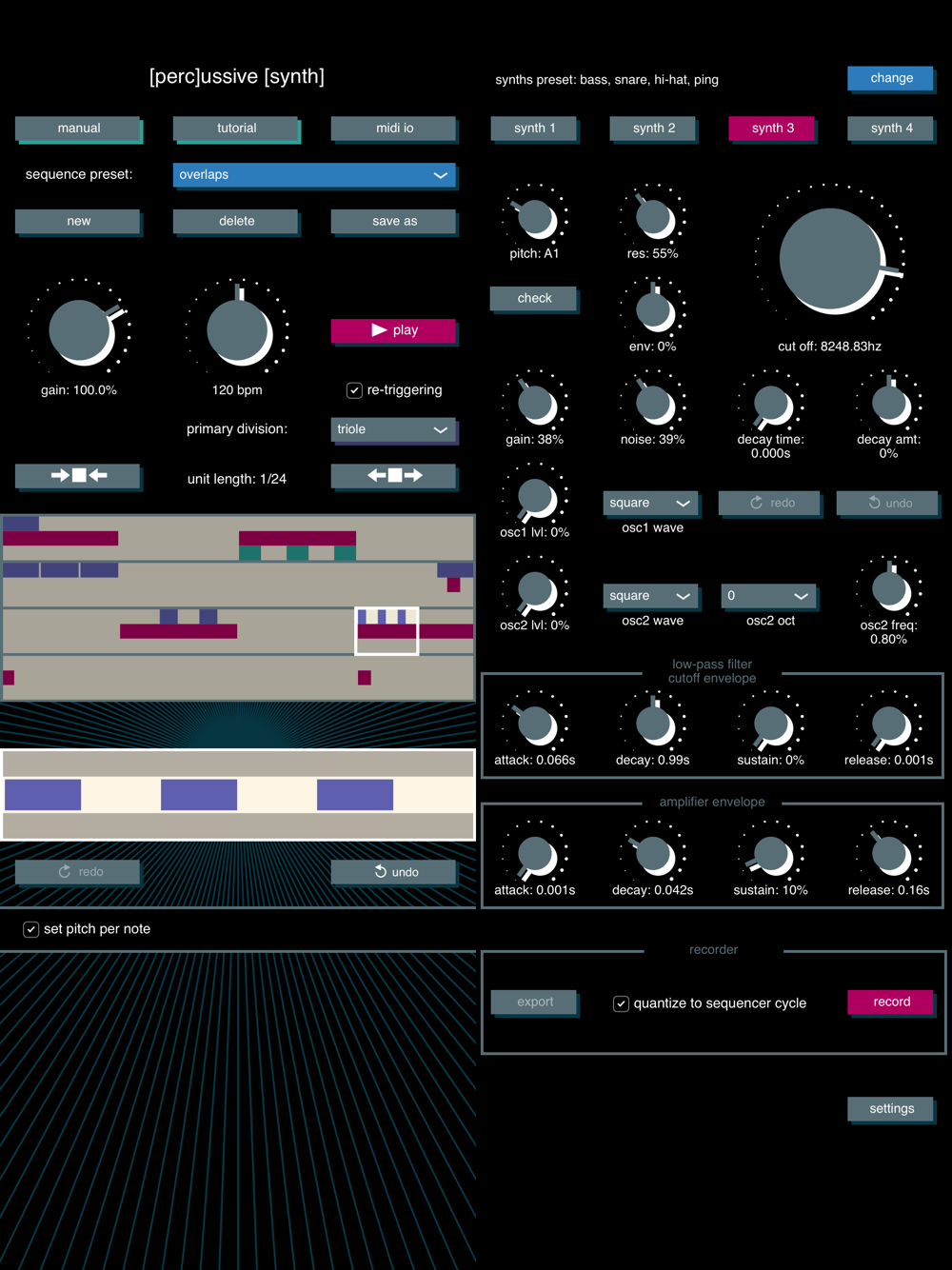Click the synth gain 38% knob

[x=536, y=404]
